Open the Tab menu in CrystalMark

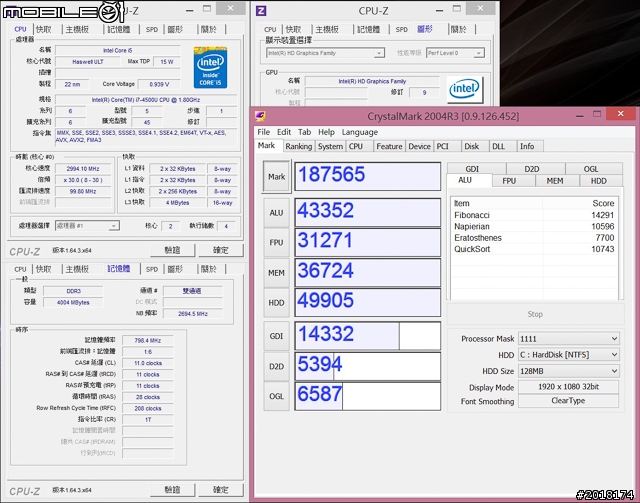pos(304,132)
